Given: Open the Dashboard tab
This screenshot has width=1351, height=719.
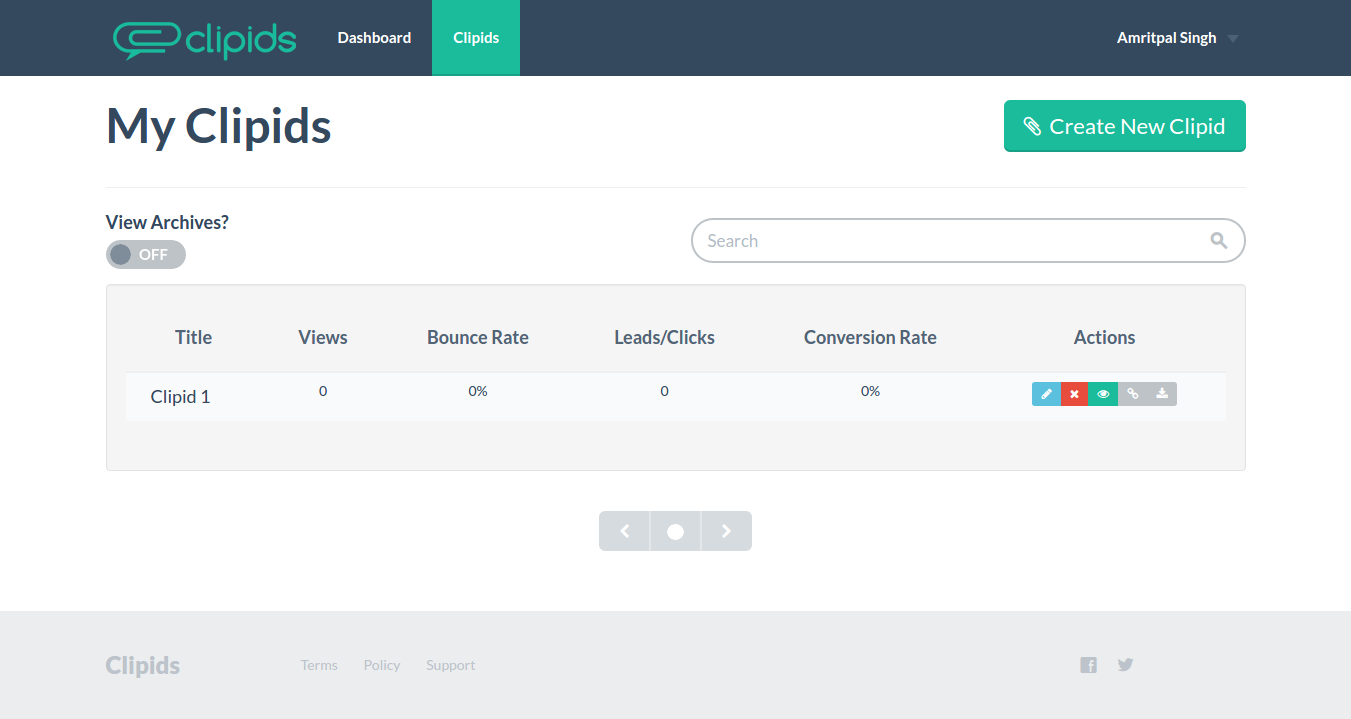Looking at the screenshot, I should point(374,38).
